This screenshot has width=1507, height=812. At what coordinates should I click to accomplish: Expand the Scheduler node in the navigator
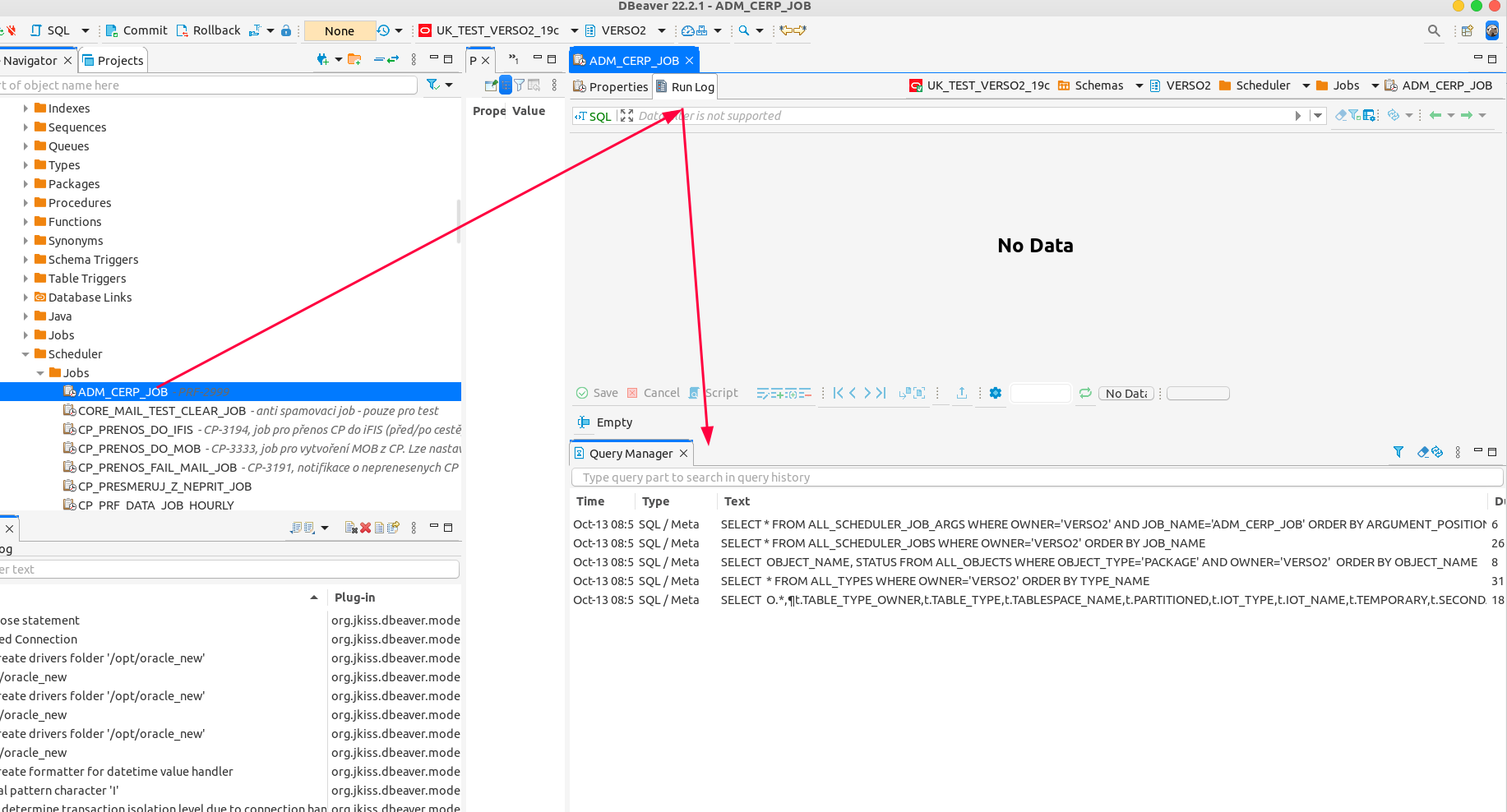coord(27,353)
